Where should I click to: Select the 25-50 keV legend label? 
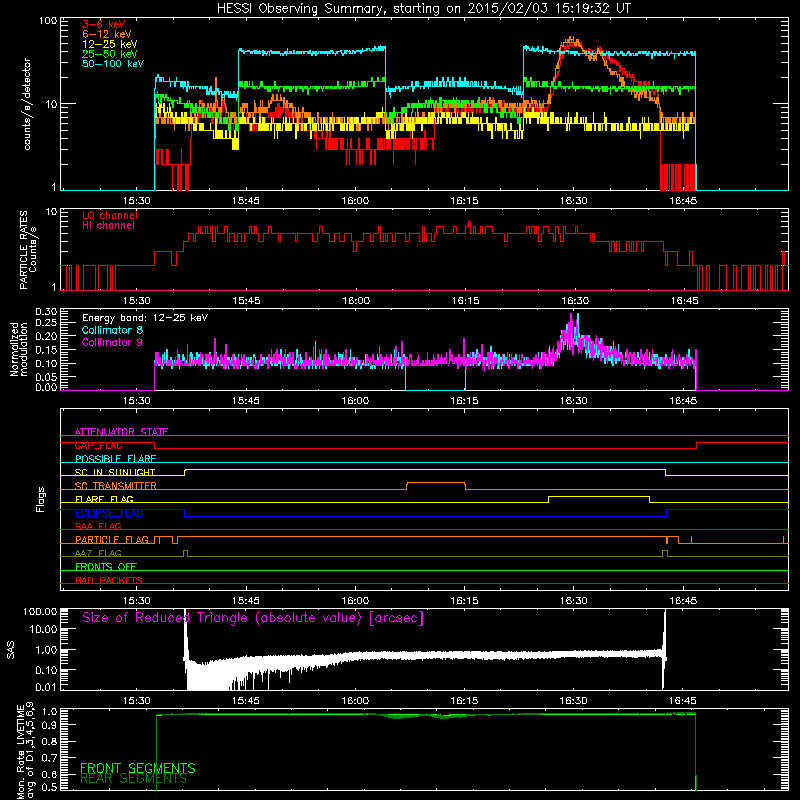point(110,54)
